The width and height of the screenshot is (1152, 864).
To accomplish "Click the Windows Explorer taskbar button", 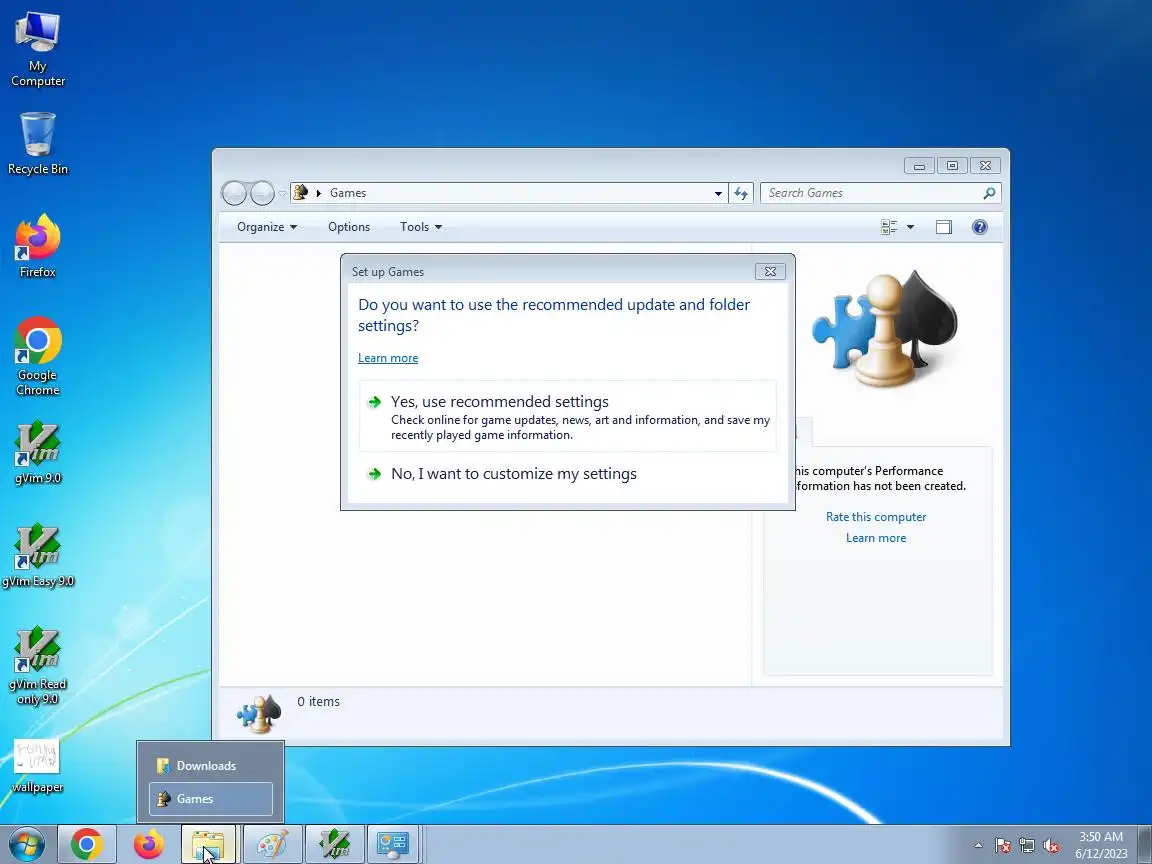I will (x=209, y=845).
